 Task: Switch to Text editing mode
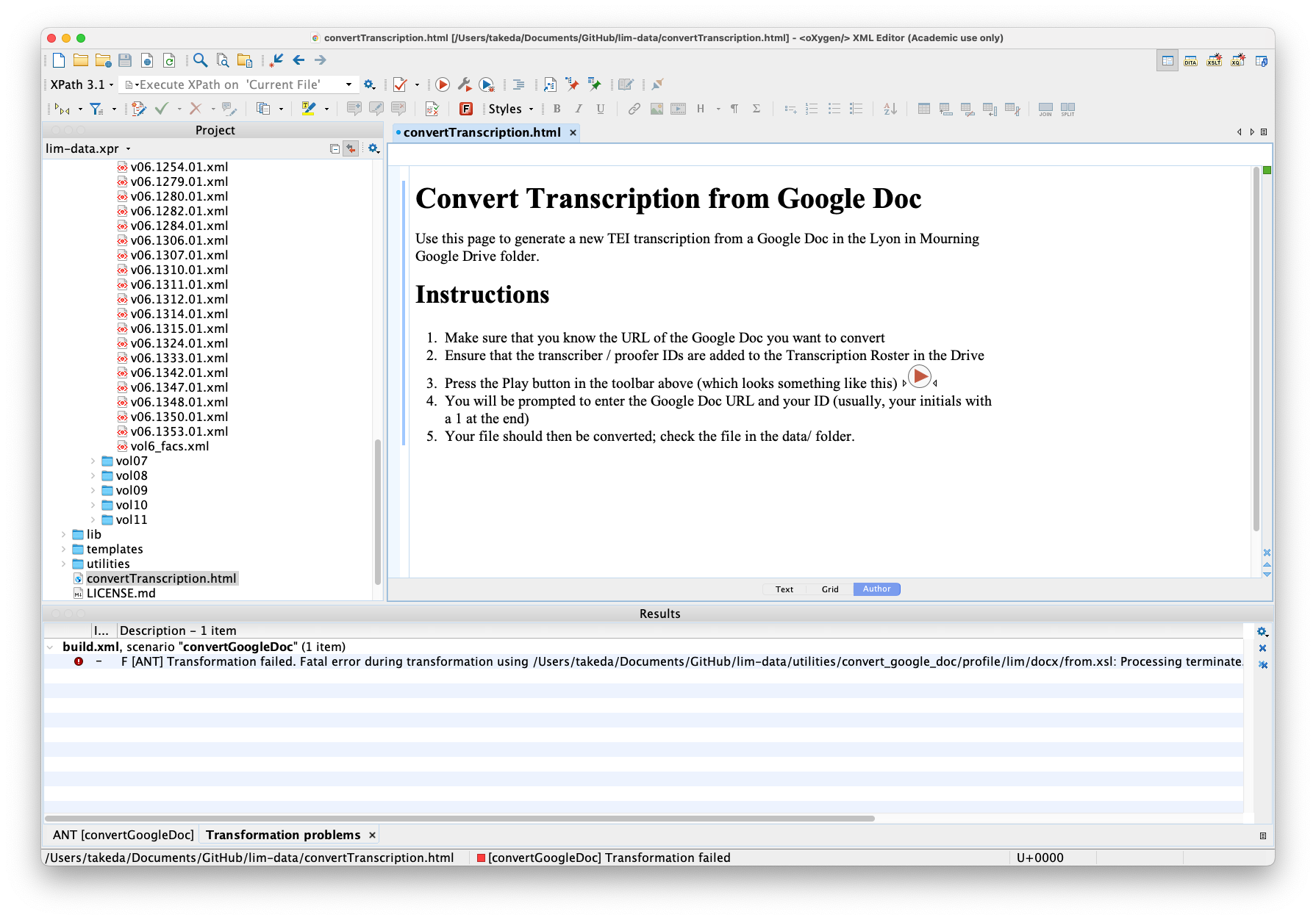coord(783,589)
